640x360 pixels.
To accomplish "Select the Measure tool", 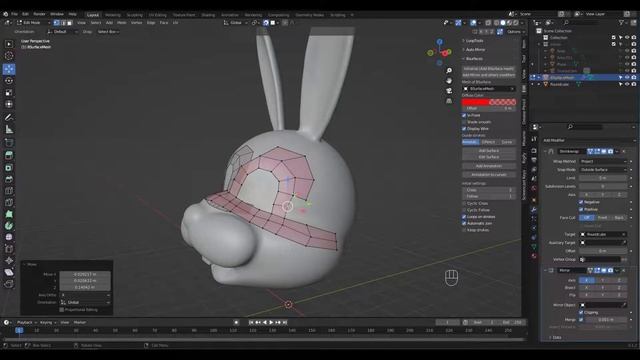I will pos(9,130).
